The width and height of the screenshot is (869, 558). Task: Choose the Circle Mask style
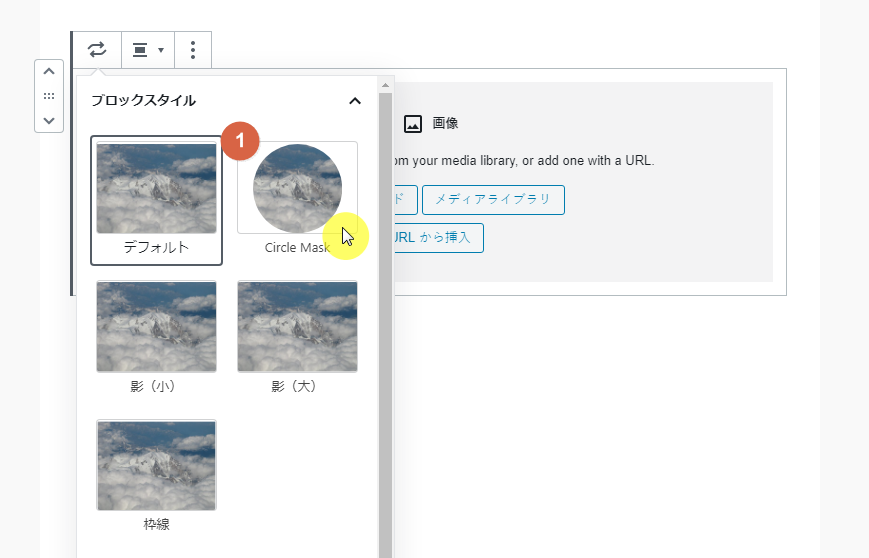pos(297,200)
